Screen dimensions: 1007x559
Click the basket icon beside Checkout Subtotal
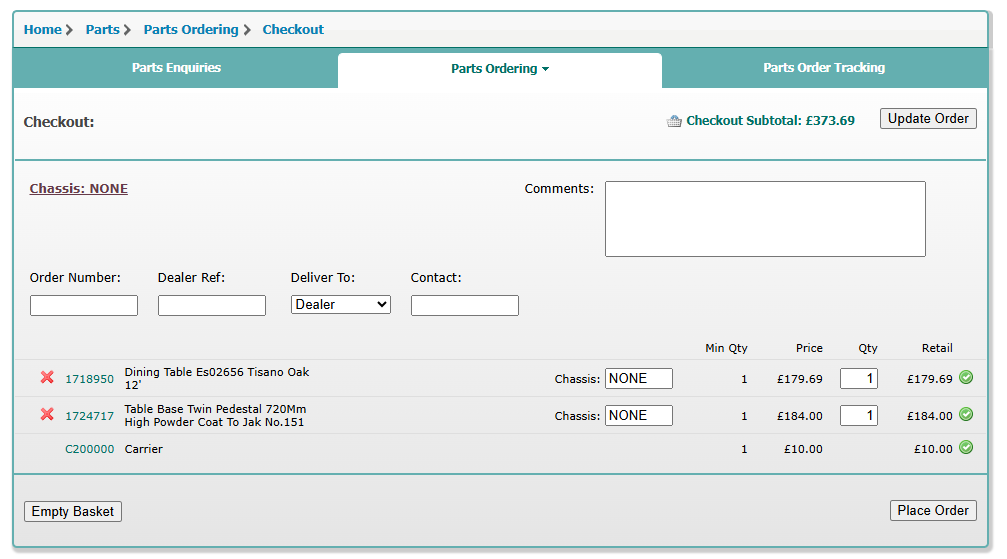674,121
